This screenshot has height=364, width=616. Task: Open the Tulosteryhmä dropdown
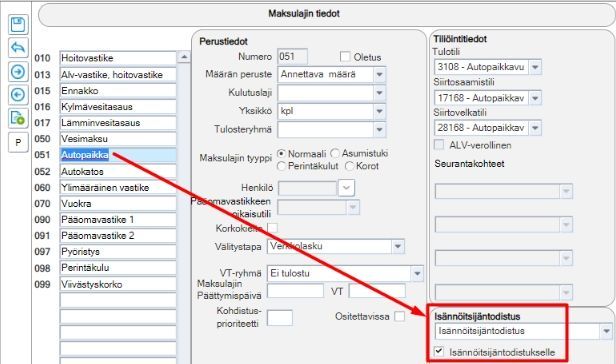click(x=379, y=130)
